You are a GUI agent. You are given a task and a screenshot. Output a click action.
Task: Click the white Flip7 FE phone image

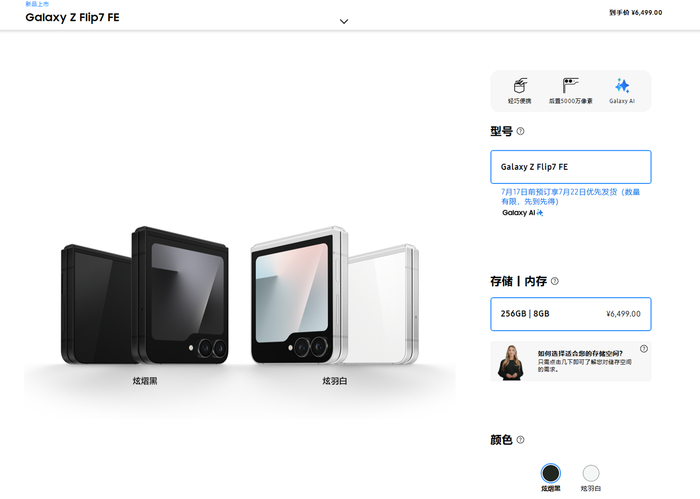pos(335,295)
